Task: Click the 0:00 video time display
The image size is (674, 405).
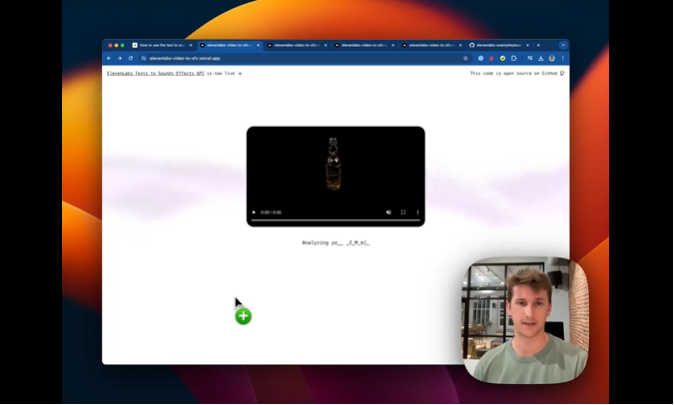Action: pos(271,212)
